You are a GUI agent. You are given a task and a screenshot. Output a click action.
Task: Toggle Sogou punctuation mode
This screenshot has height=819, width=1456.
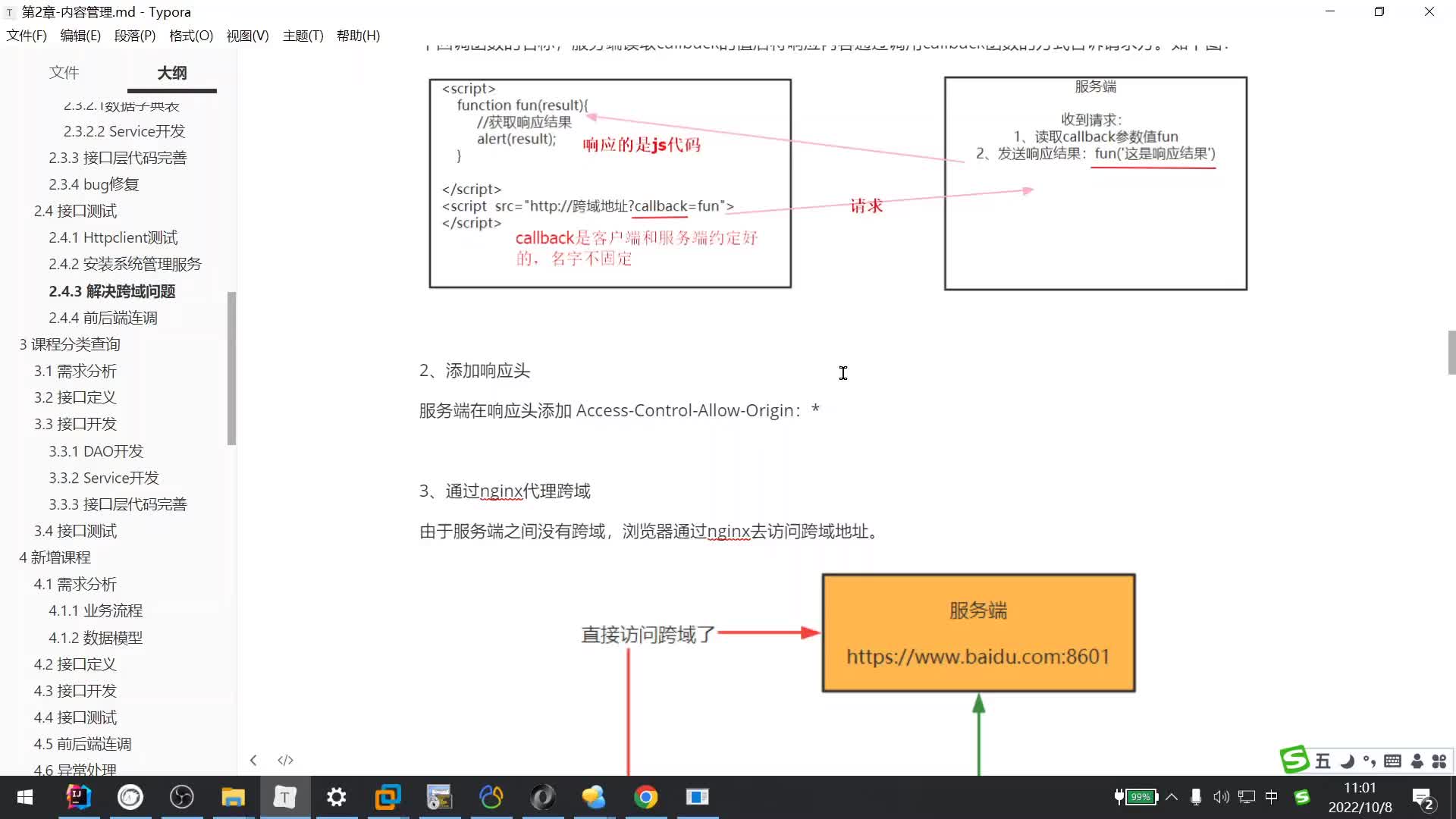[x=1370, y=761]
